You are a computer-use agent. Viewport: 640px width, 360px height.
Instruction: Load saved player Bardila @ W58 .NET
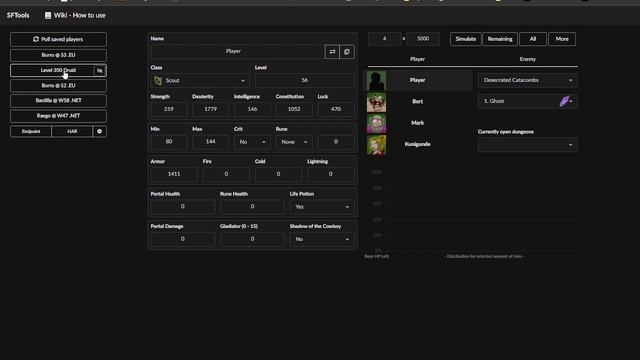pyautogui.click(x=58, y=100)
